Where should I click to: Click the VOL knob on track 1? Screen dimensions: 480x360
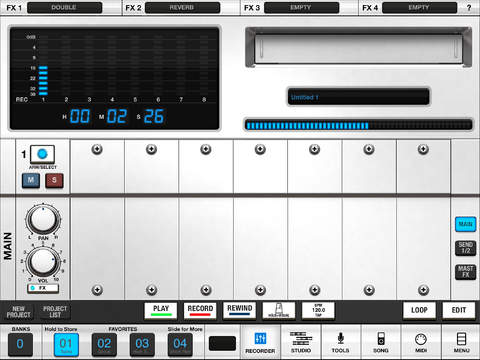pyautogui.click(x=43, y=262)
